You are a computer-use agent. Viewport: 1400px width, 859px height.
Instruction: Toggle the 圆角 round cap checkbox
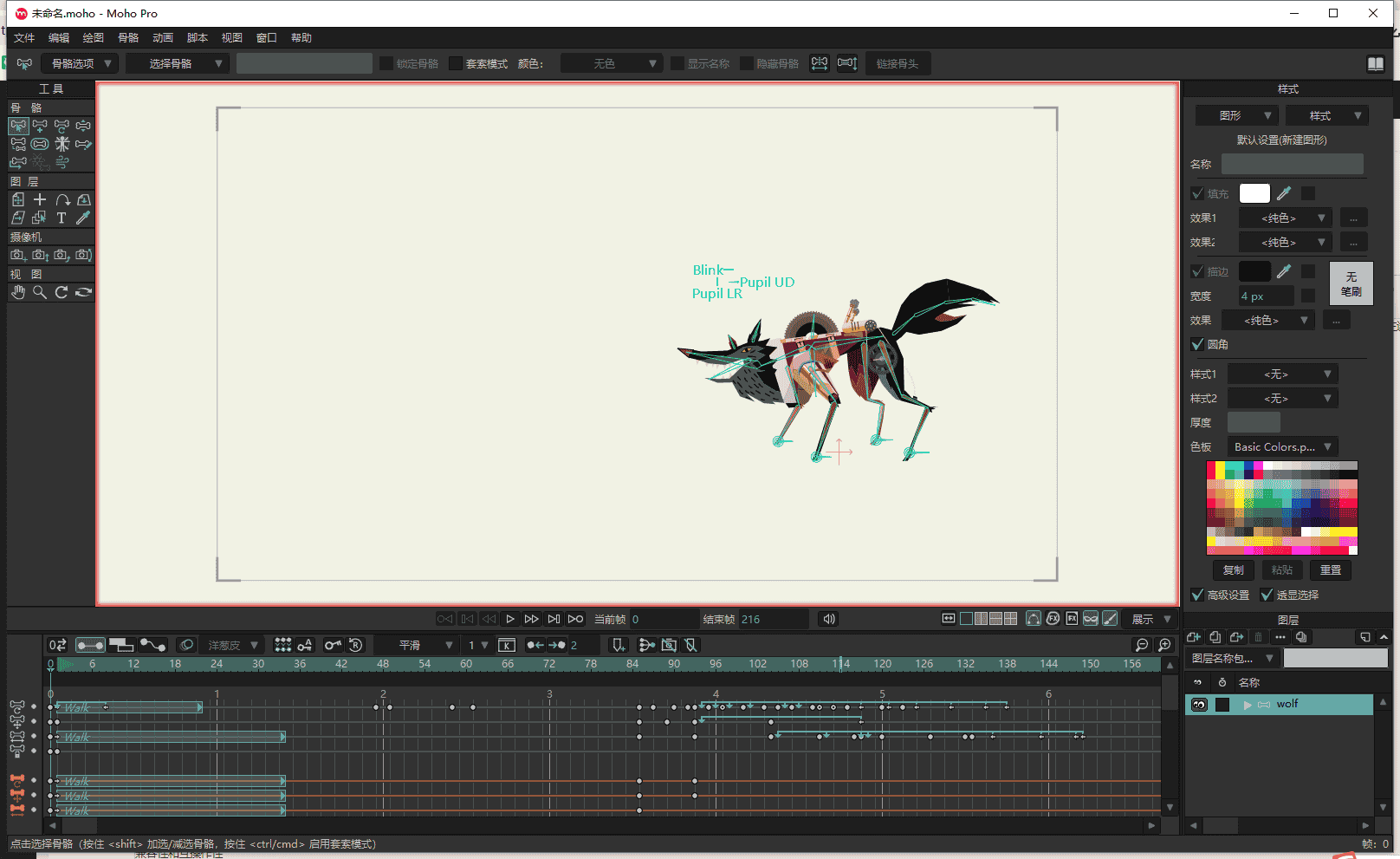point(1198,344)
